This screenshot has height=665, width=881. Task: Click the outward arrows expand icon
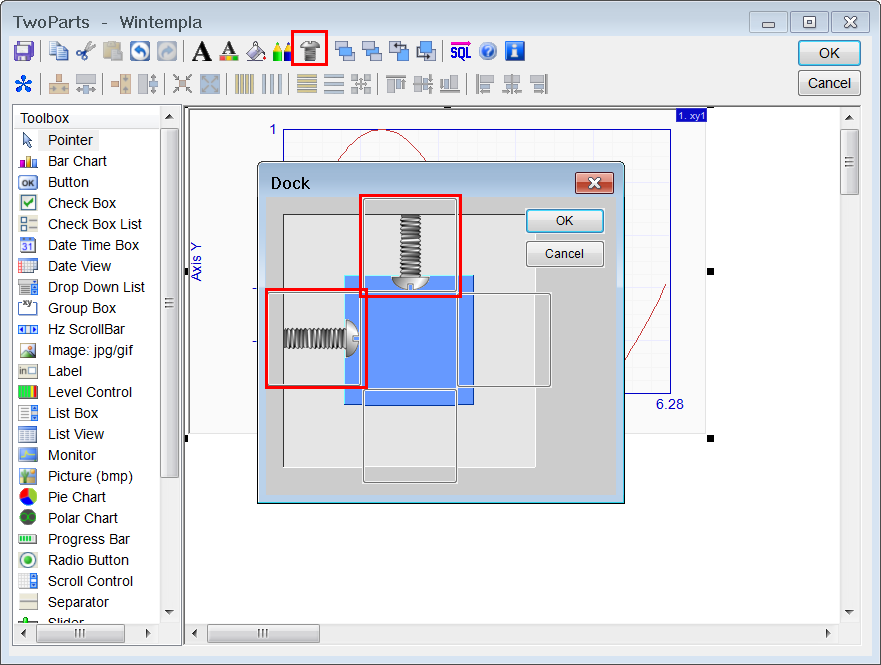210,84
